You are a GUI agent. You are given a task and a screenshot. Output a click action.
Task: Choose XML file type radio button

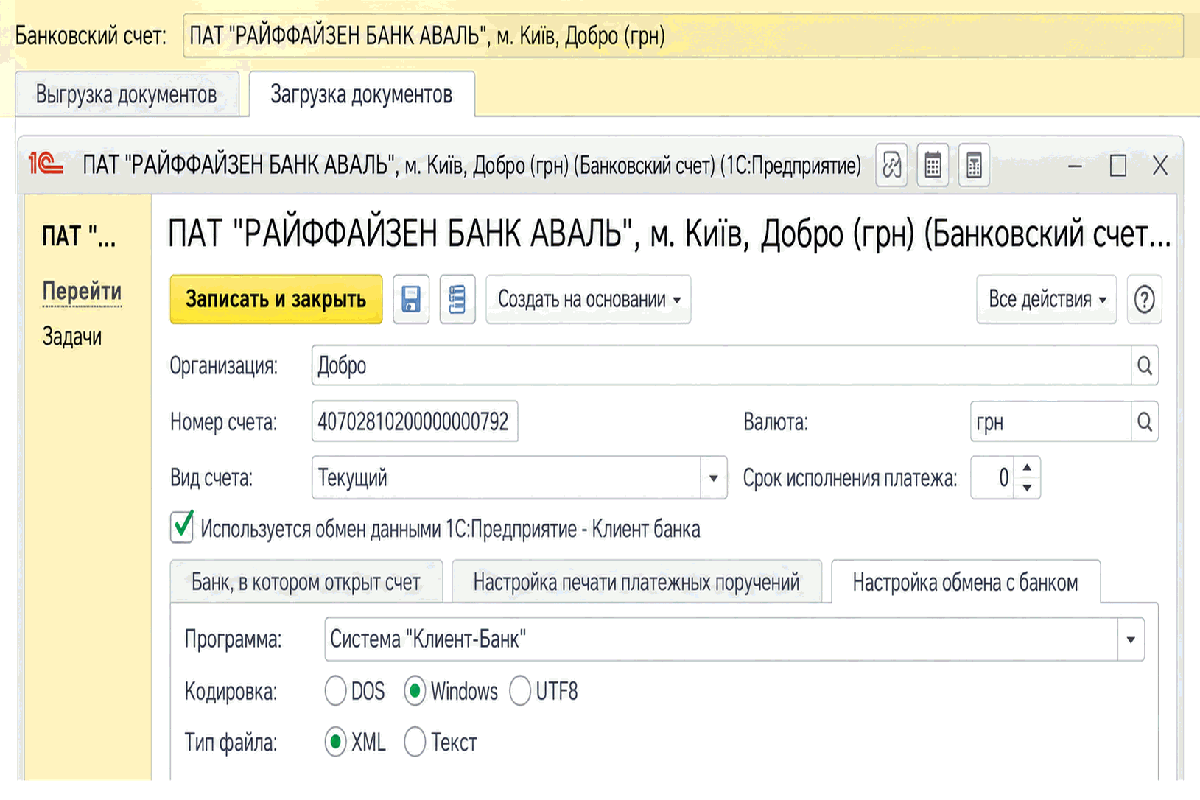(336, 742)
